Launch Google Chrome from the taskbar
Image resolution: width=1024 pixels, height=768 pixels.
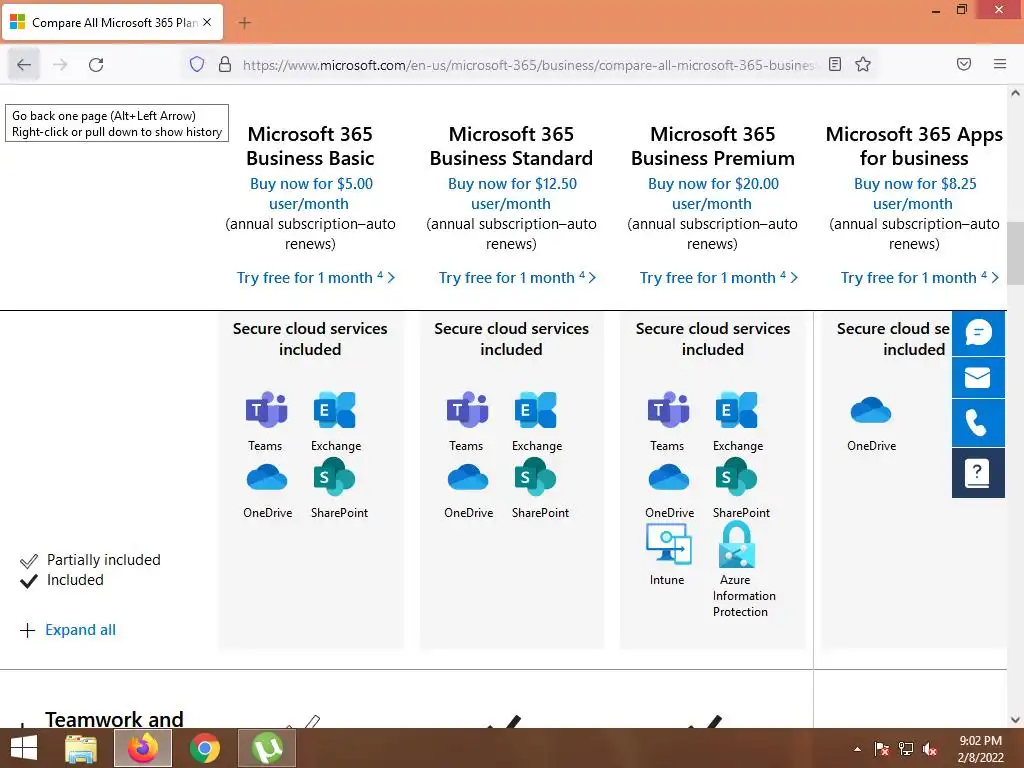pos(204,748)
